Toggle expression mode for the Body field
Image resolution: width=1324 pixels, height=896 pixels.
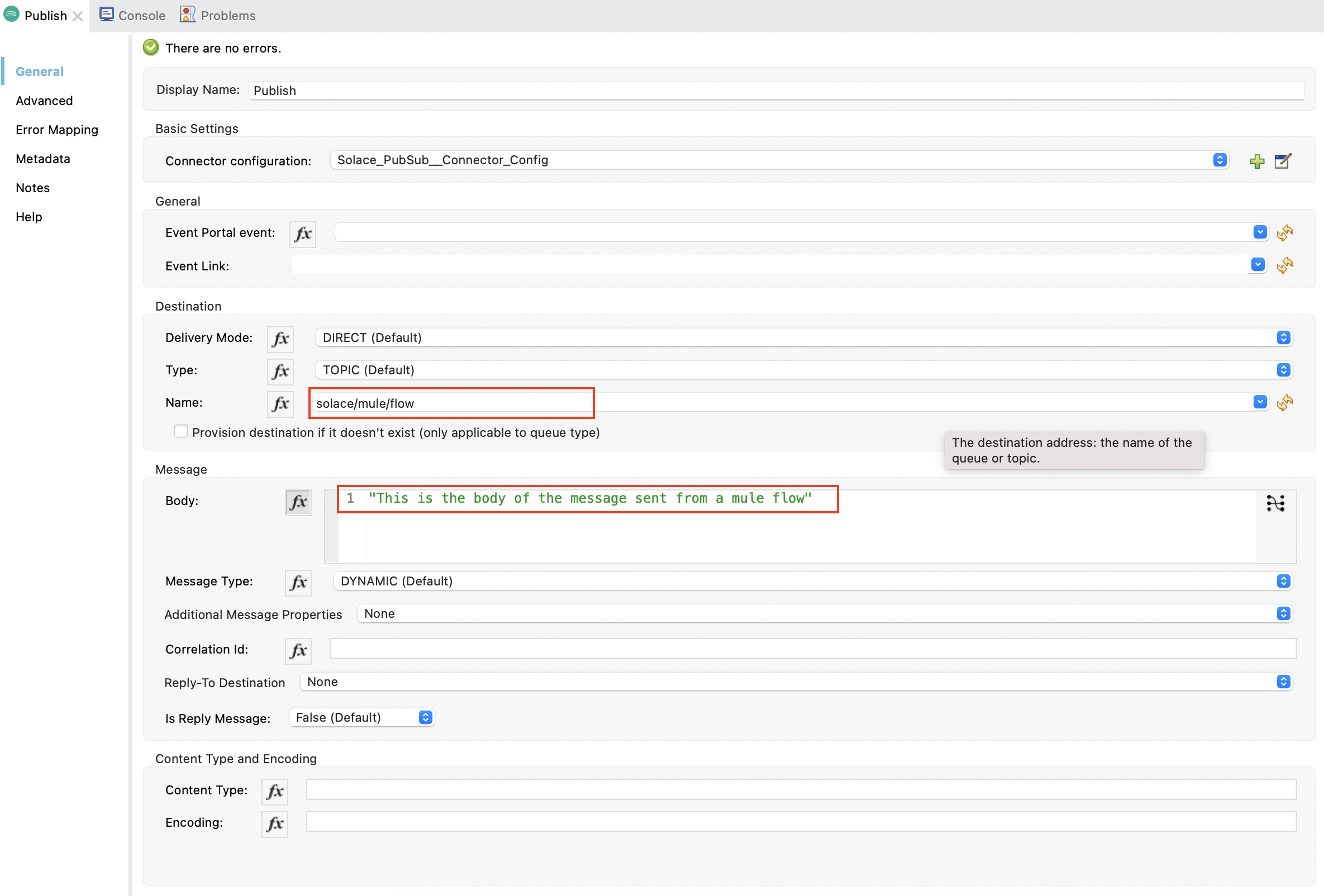click(x=298, y=502)
